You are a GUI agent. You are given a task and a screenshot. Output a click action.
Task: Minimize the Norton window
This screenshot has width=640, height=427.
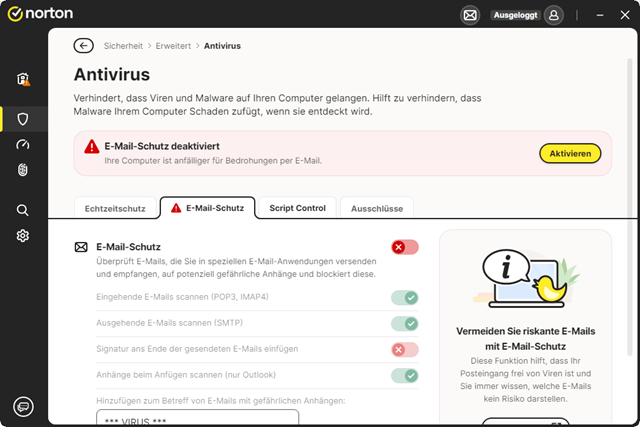(600, 16)
